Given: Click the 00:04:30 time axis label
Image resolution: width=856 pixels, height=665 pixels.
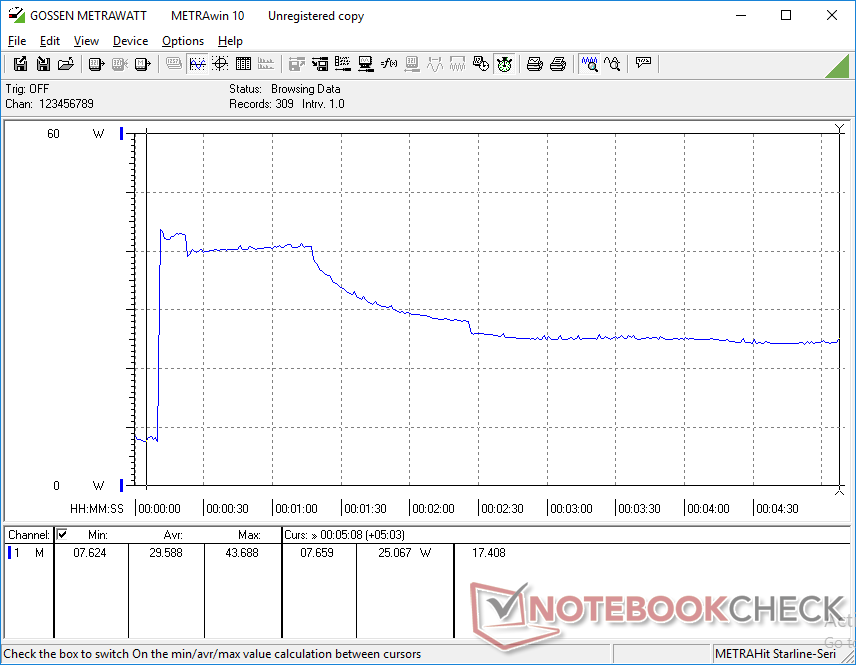Looking at the screenshot, I should click(x=777, y=509).
